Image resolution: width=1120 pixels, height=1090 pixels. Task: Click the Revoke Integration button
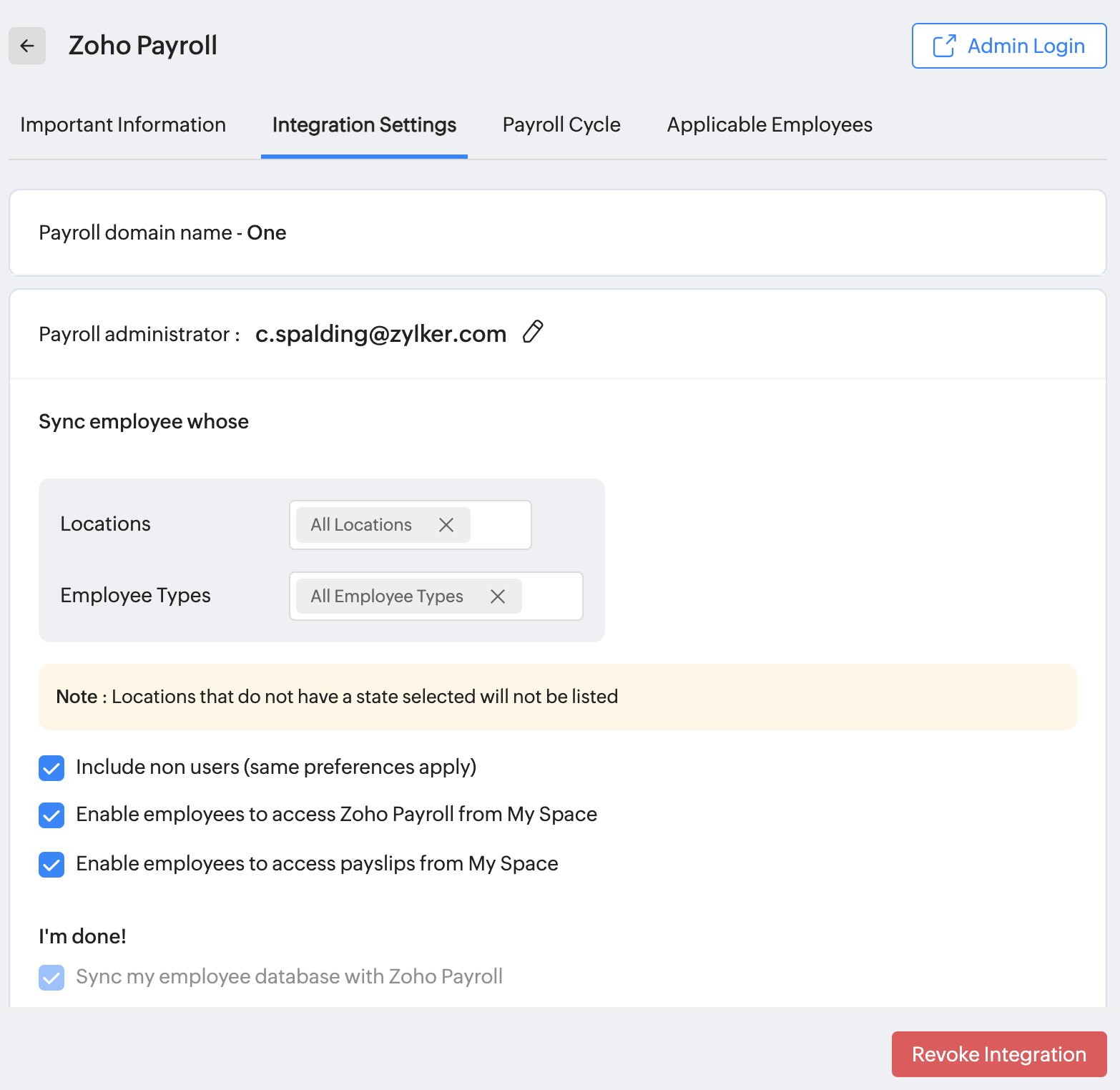click(x=998, y=1054)
